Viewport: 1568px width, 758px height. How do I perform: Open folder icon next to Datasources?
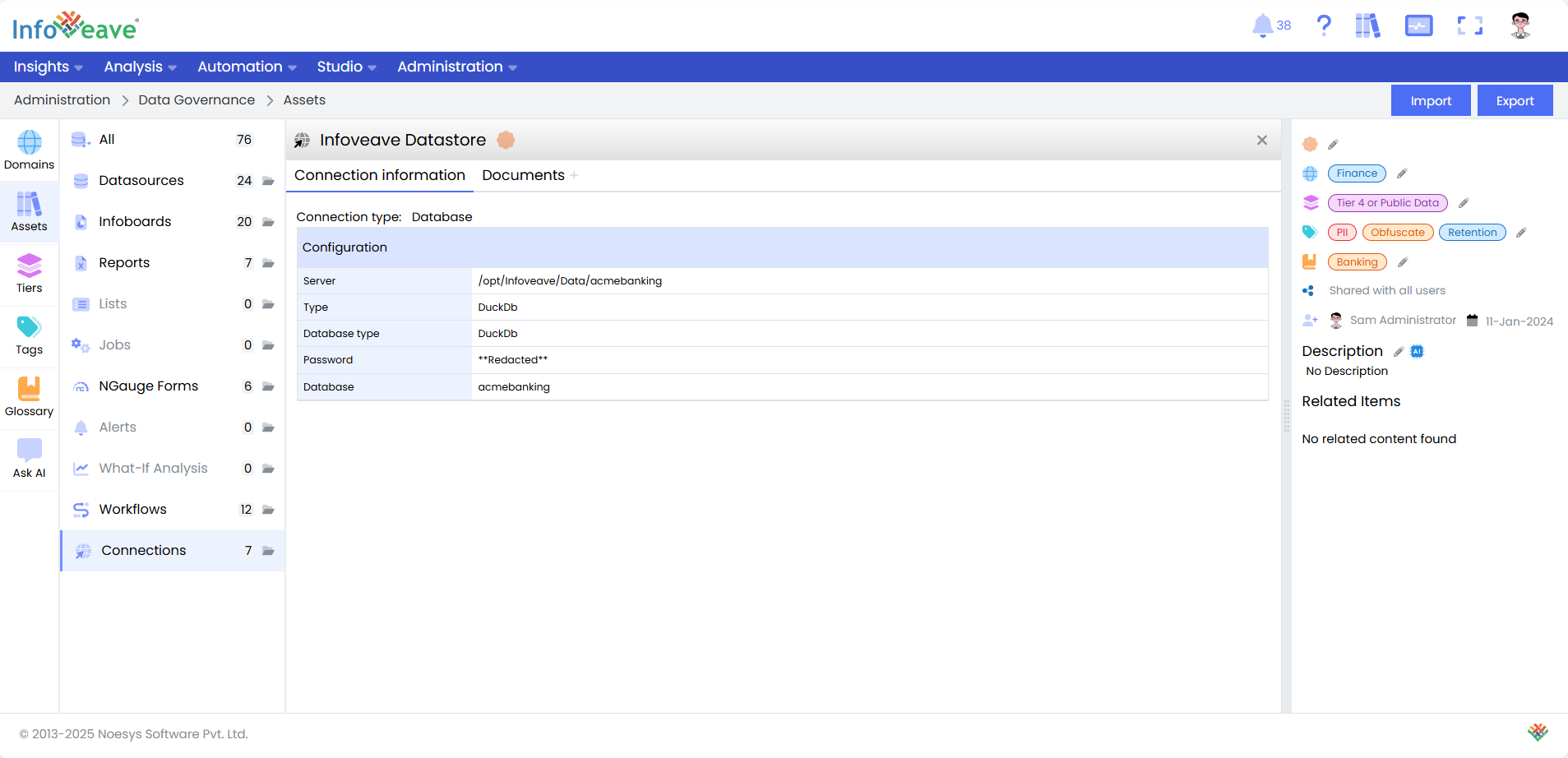[268, 181]
